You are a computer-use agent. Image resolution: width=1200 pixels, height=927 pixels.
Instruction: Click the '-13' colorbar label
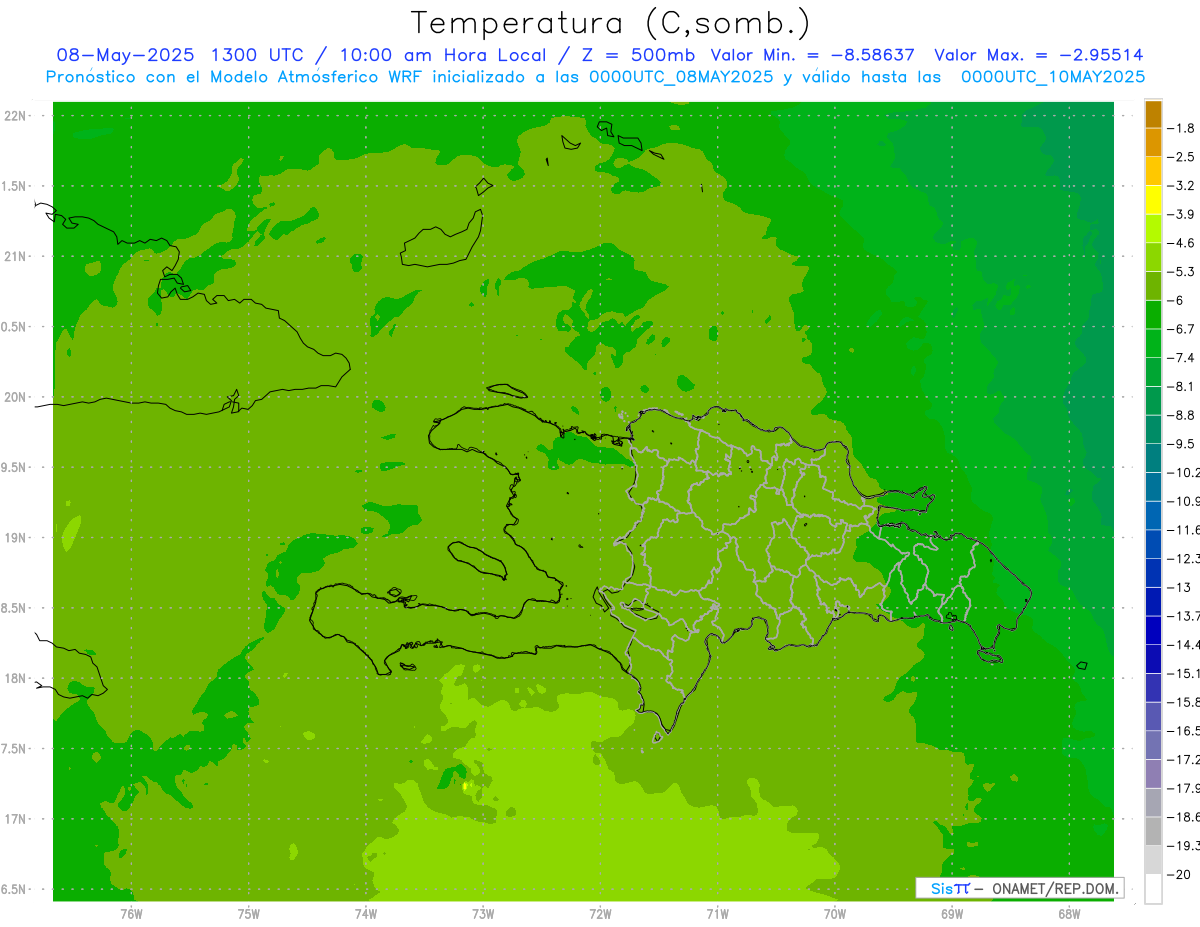[1179, 587]
